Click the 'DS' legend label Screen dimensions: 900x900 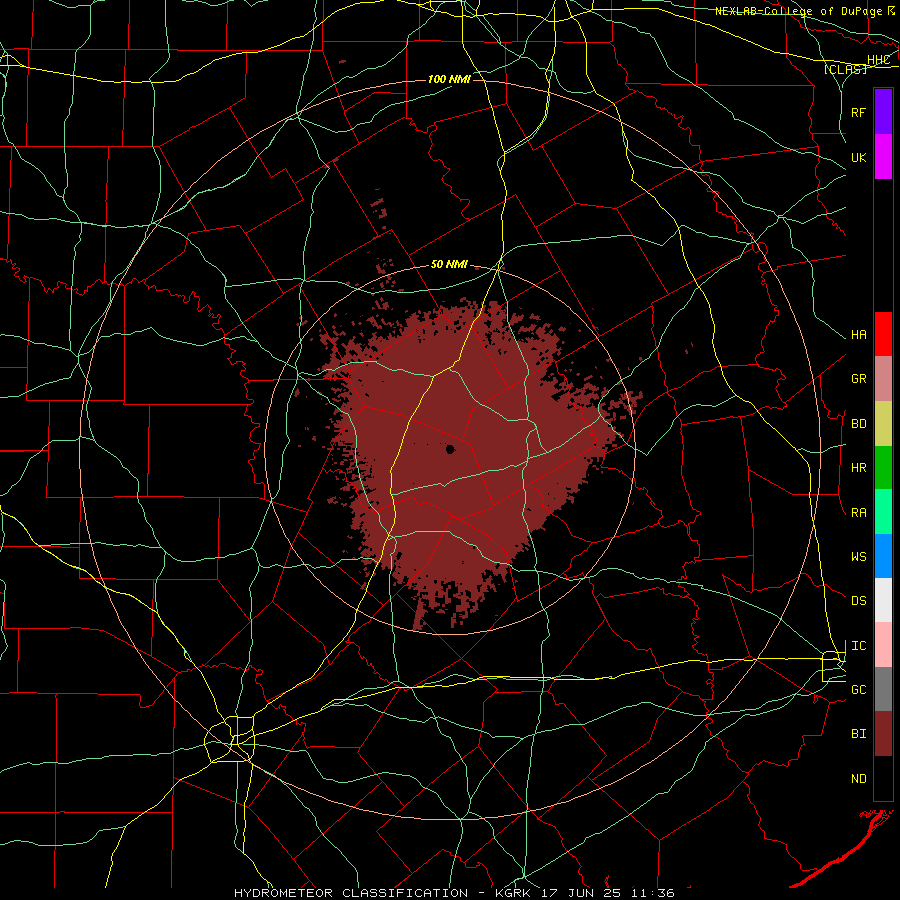858,601
